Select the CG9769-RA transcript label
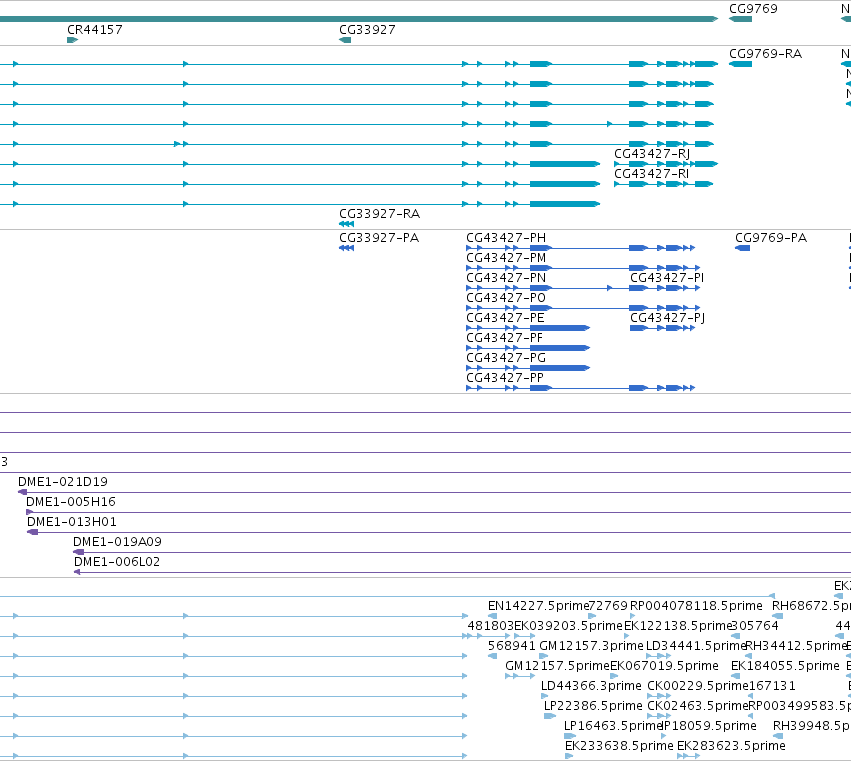This screenshot has height=761, width=851. (765, 54)
